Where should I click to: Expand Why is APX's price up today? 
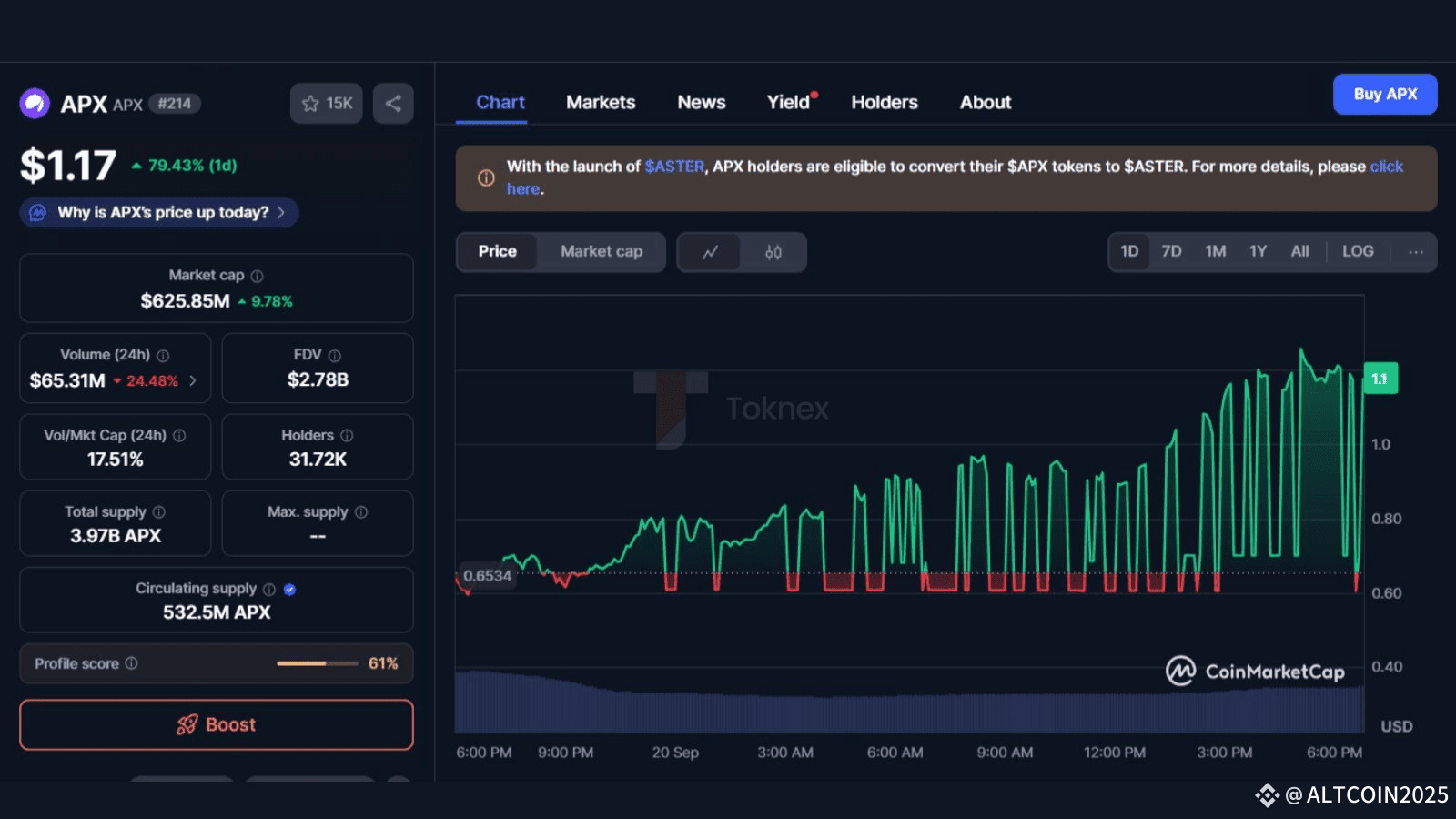pos(159,212)
